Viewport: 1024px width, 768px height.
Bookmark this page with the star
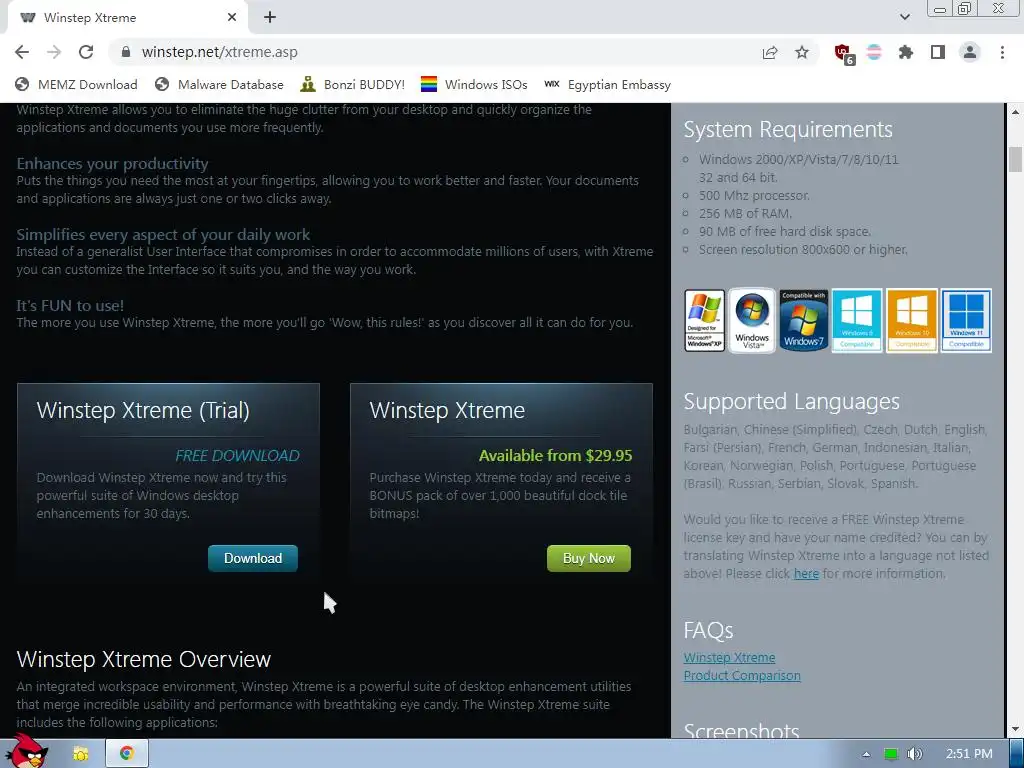coord(802,52)
